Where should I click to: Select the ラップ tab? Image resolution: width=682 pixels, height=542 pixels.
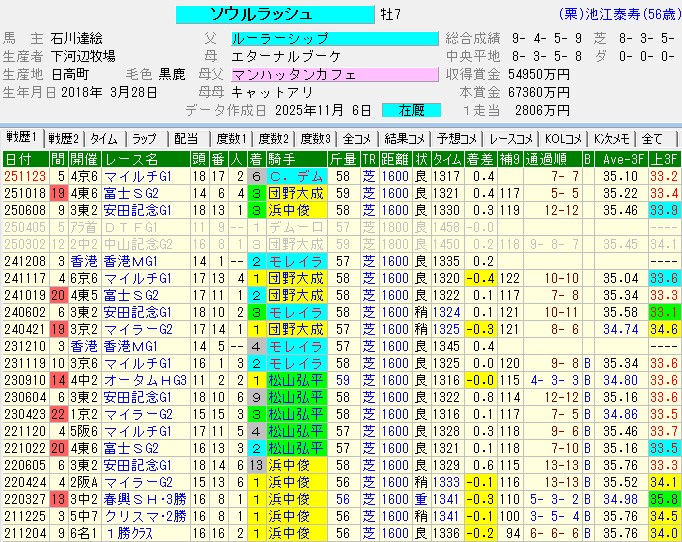click(x=145, y=139)
